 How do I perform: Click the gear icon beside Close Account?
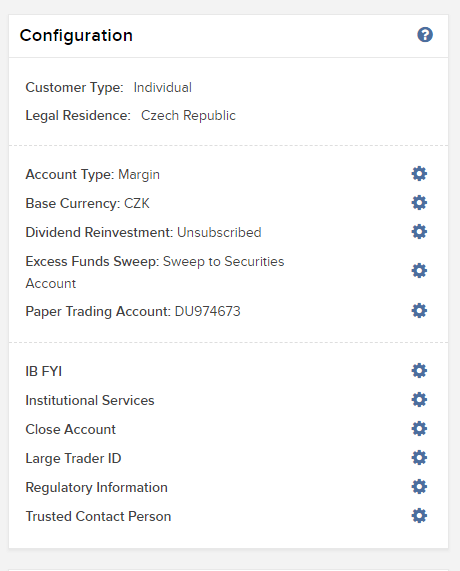point(419,429)
